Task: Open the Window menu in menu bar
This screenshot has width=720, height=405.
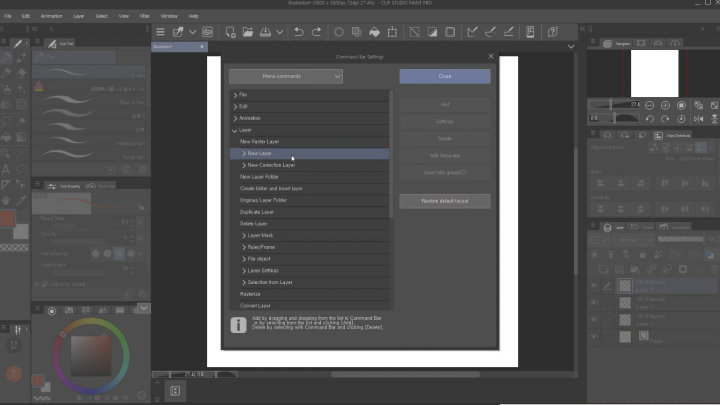Action: click(169, 16)
